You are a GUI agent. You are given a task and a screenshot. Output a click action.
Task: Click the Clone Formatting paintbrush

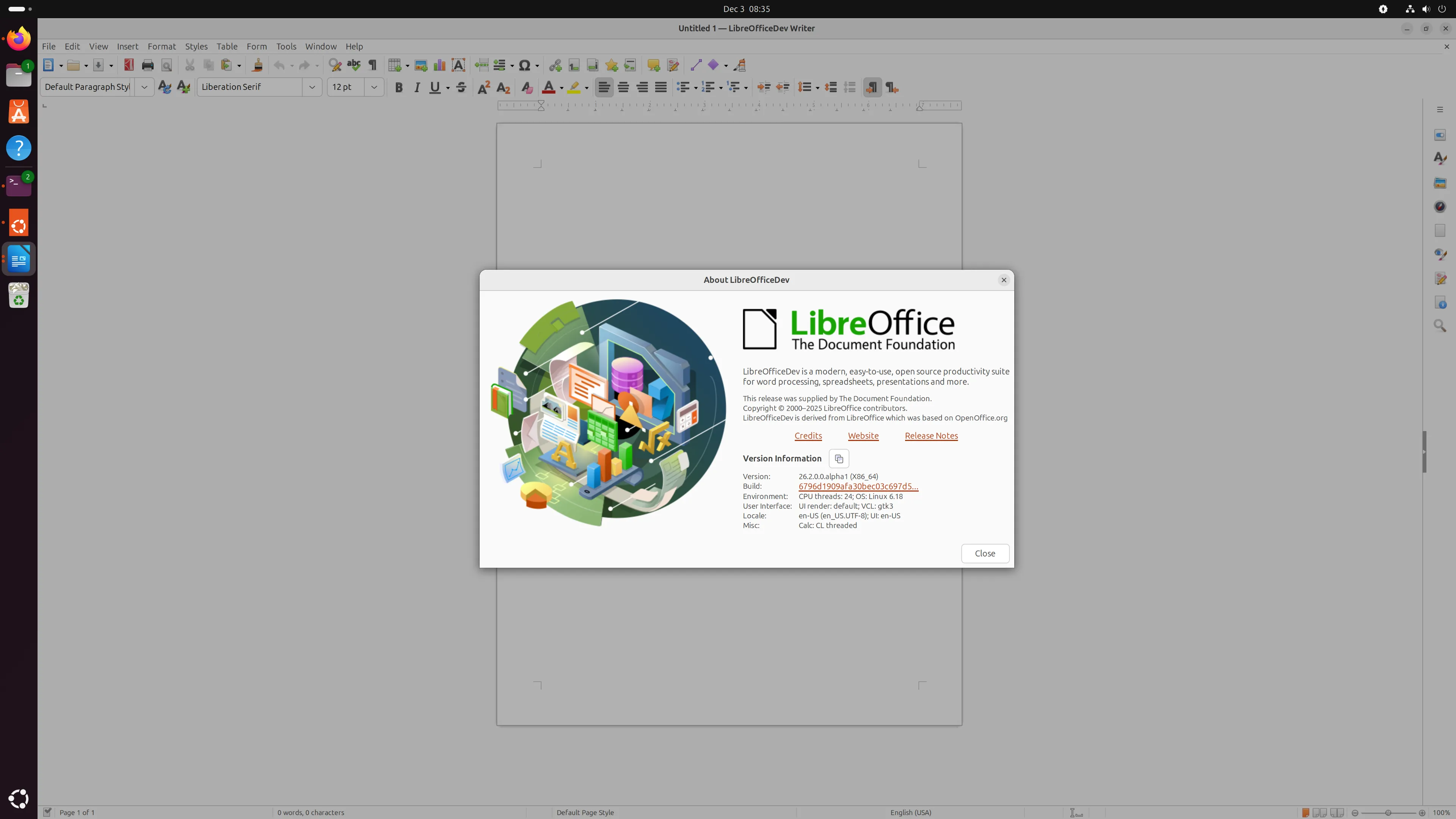[257, 65]
